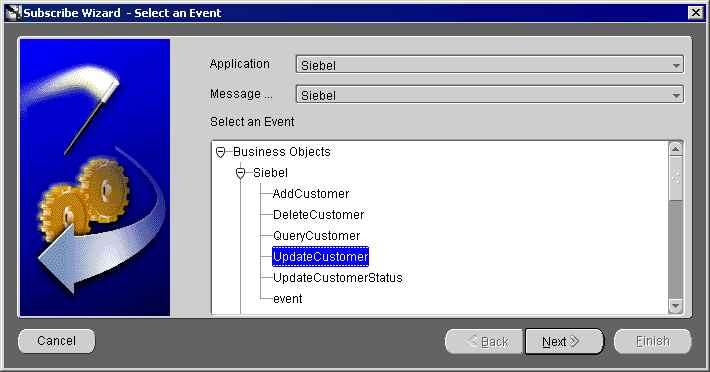The image size is (710, 372).
Task: Click the Business Objects label
Action: pos(282,152)
